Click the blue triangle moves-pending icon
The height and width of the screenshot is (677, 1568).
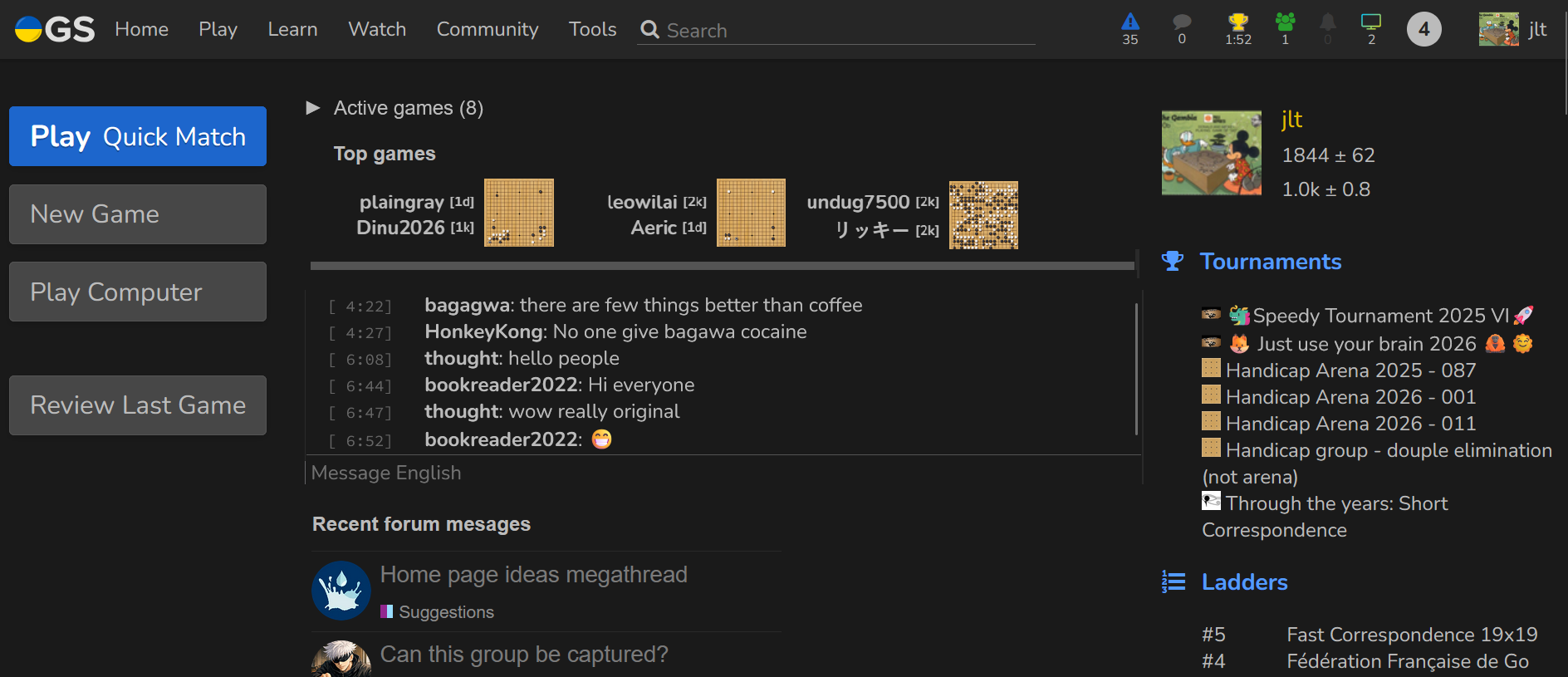[1130, 22]
